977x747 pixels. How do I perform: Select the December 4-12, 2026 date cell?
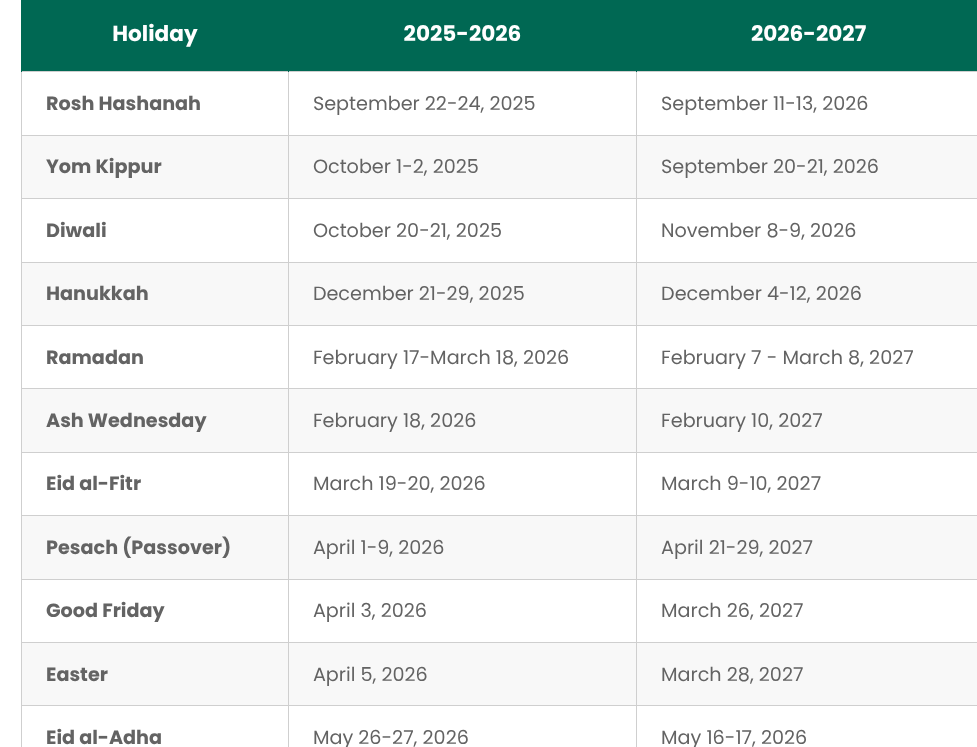pos(761,293)
